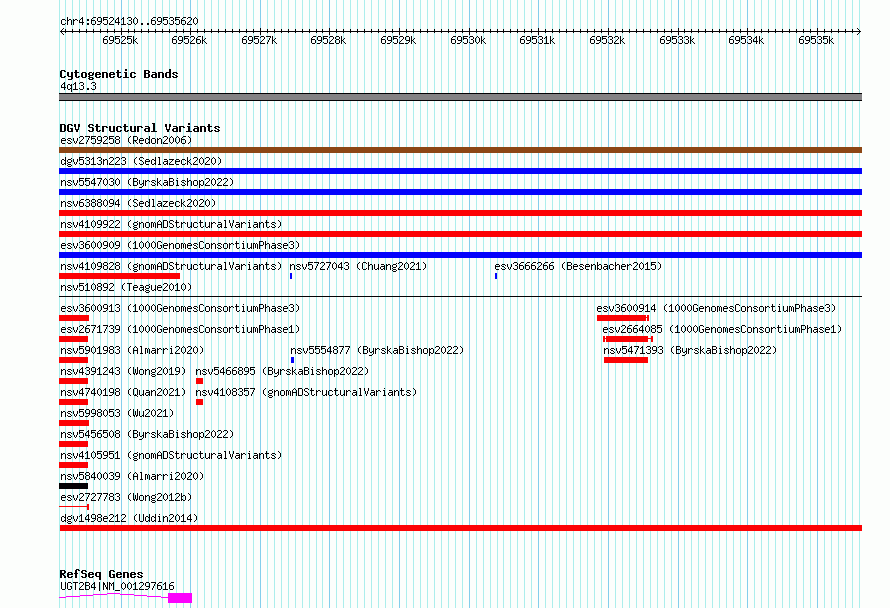Open esv3600909 (1000GenomesConsortiumPhase3) entry
This screenshot has height=608, width=890.
coord(180,245)
